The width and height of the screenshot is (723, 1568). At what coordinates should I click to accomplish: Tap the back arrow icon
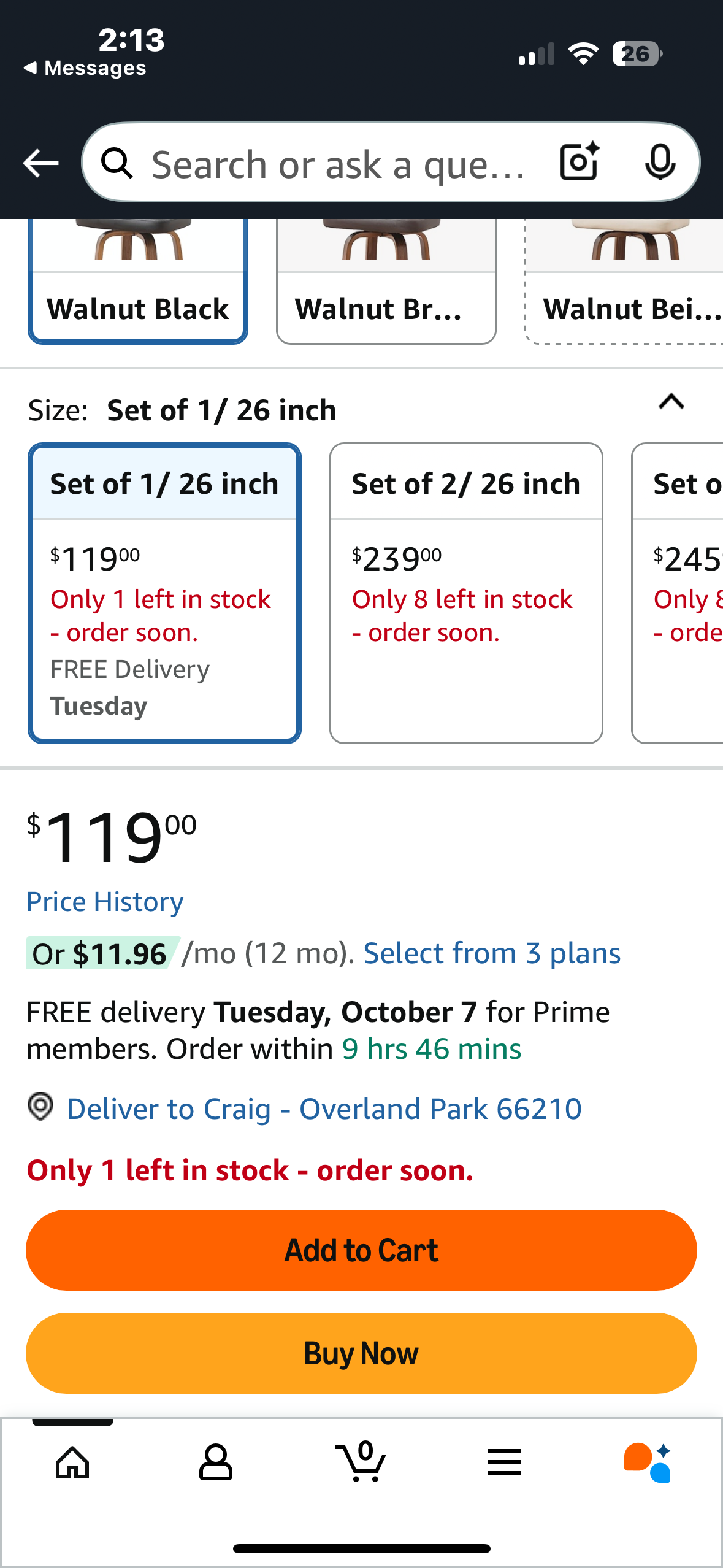(x=40, y=163)
